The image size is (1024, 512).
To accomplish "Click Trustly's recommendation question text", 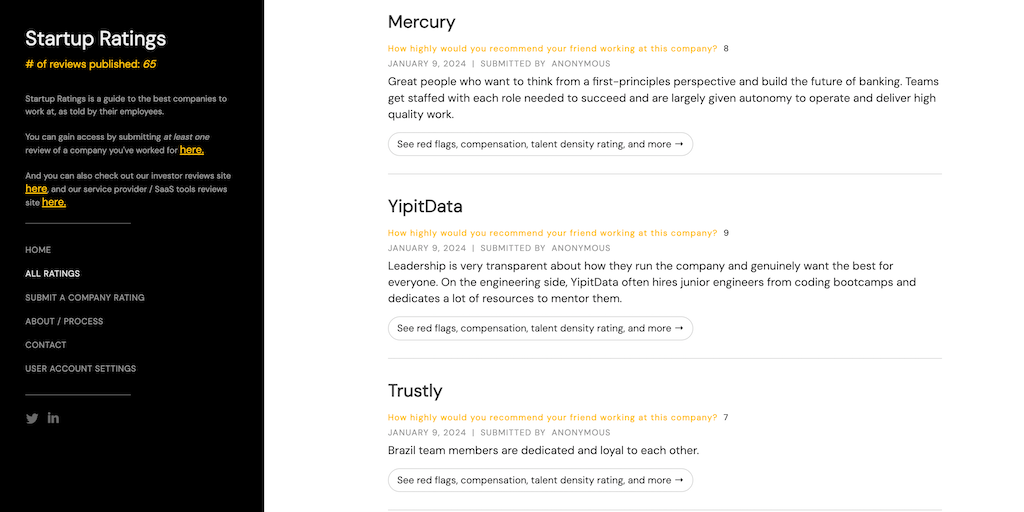I will [552, 417].
